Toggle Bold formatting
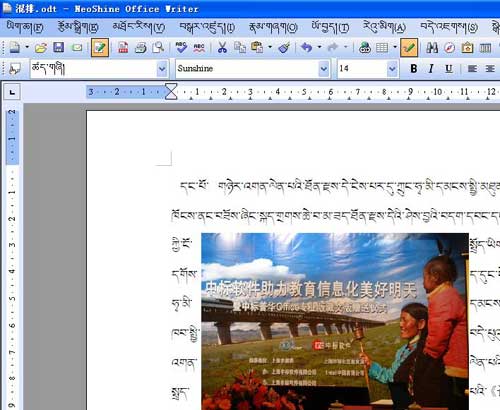Screen dimensions: 500x410 tap(414, 69)
